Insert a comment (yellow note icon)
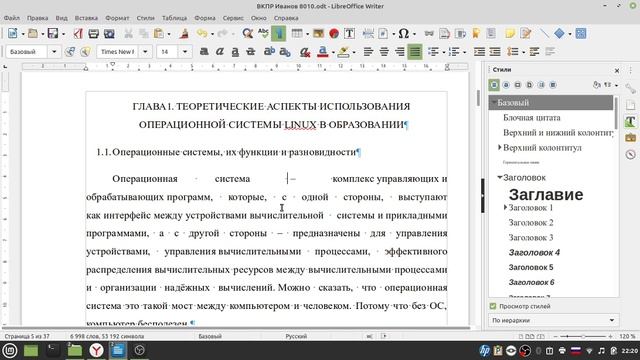Image resolution: width=640 pixels, height=360 pixels. 510,33
